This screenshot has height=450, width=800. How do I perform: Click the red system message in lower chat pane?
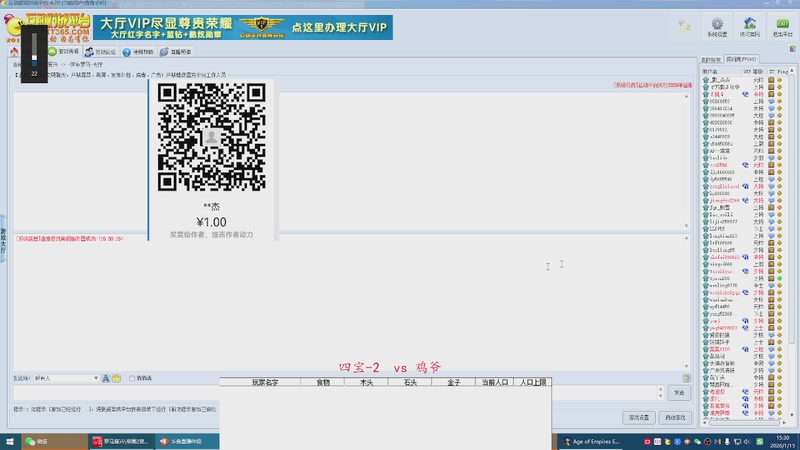click(x=69, y=238)
